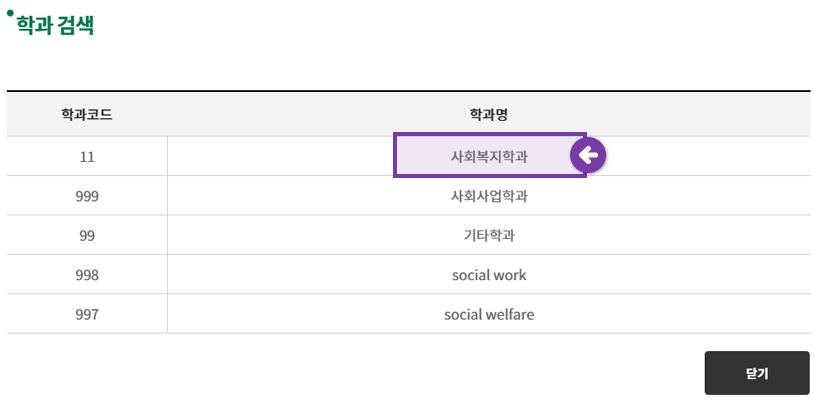
Task: Select the social work department name
Action: tap(489, 275)
